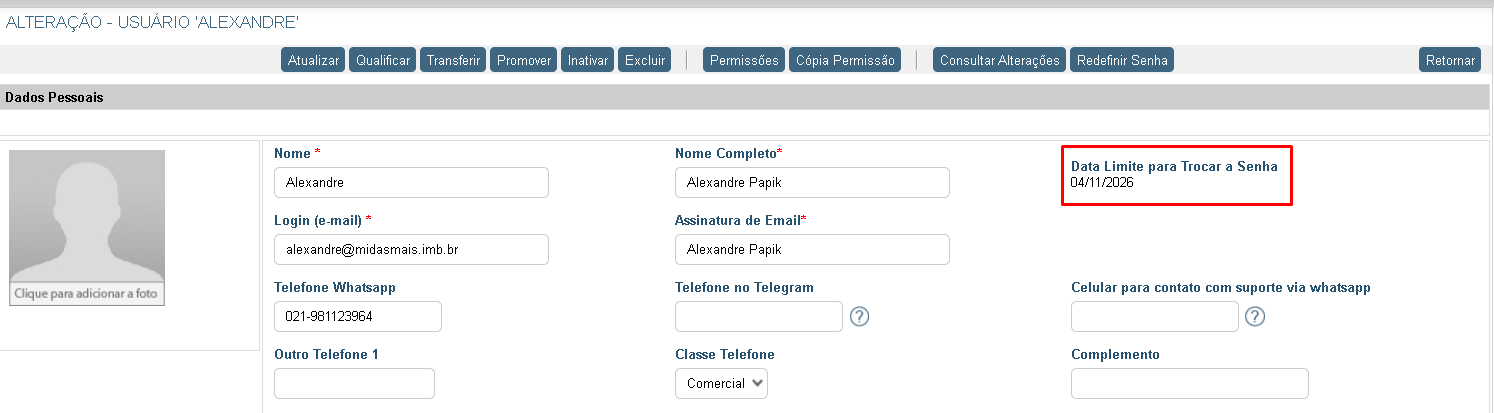
Task: Click the Nome Completo text field
Action: tap(812, 183)
